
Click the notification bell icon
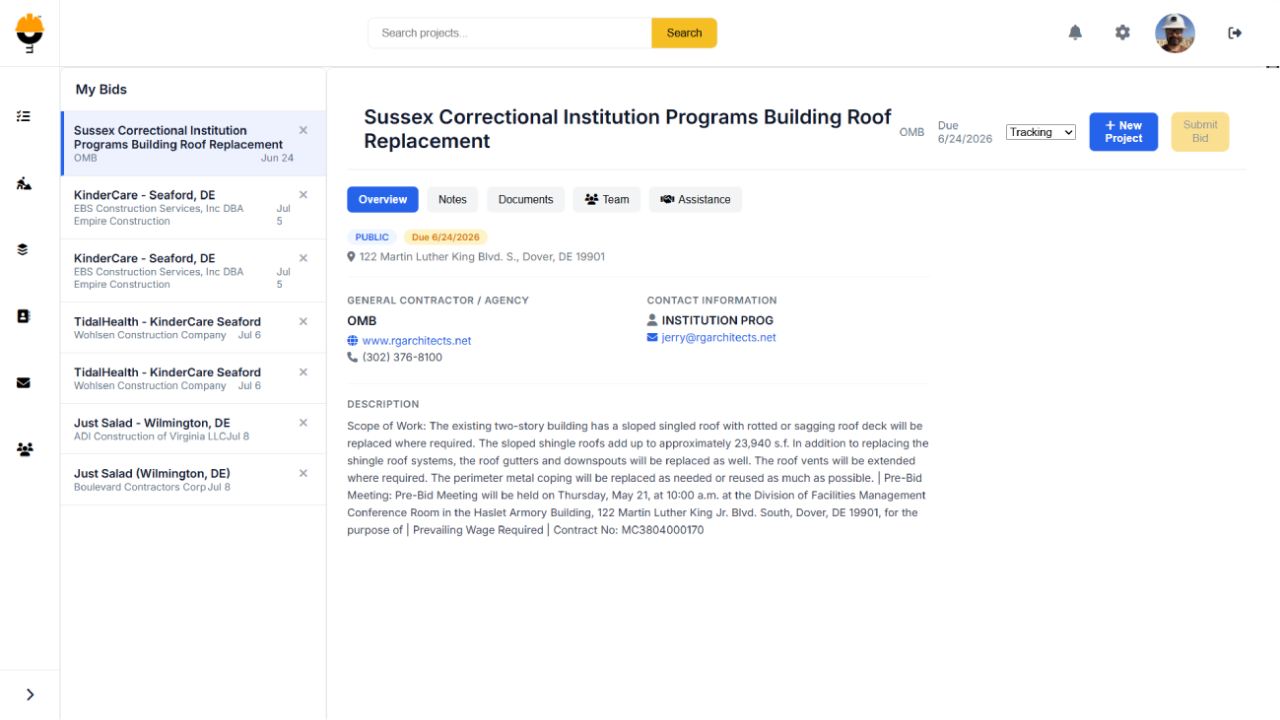tap(1075, 33)
